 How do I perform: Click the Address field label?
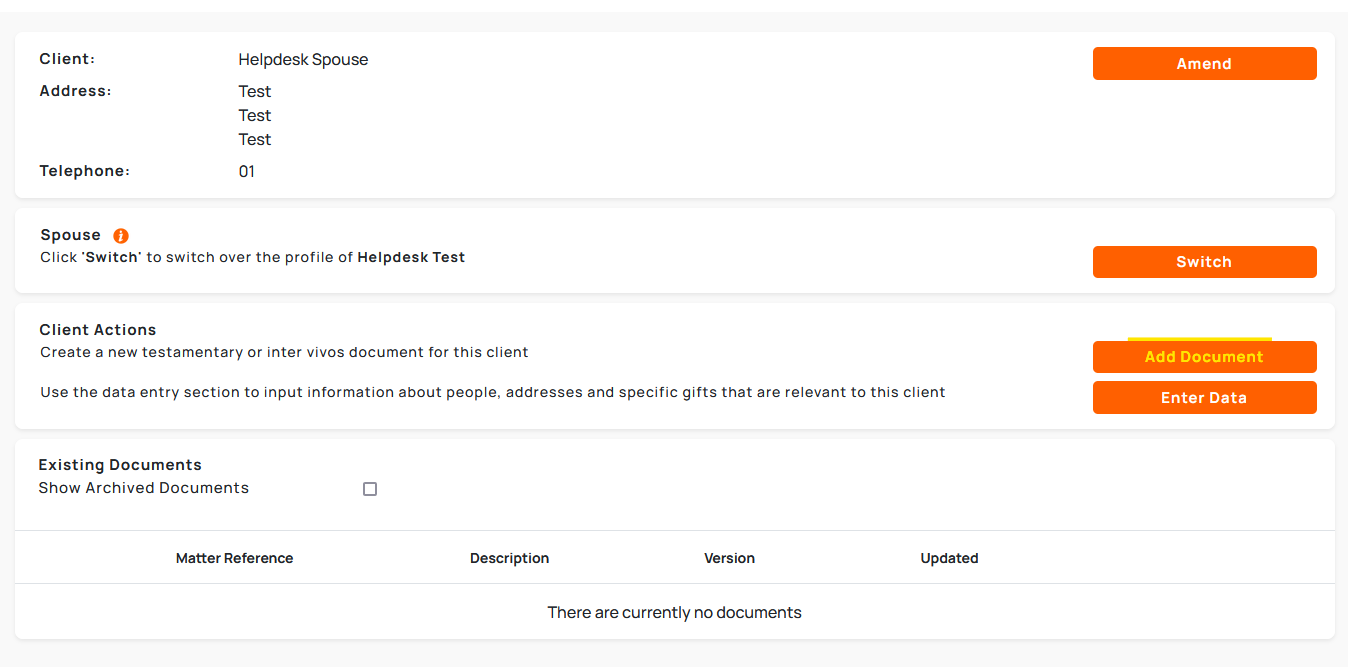pos(75,91)
